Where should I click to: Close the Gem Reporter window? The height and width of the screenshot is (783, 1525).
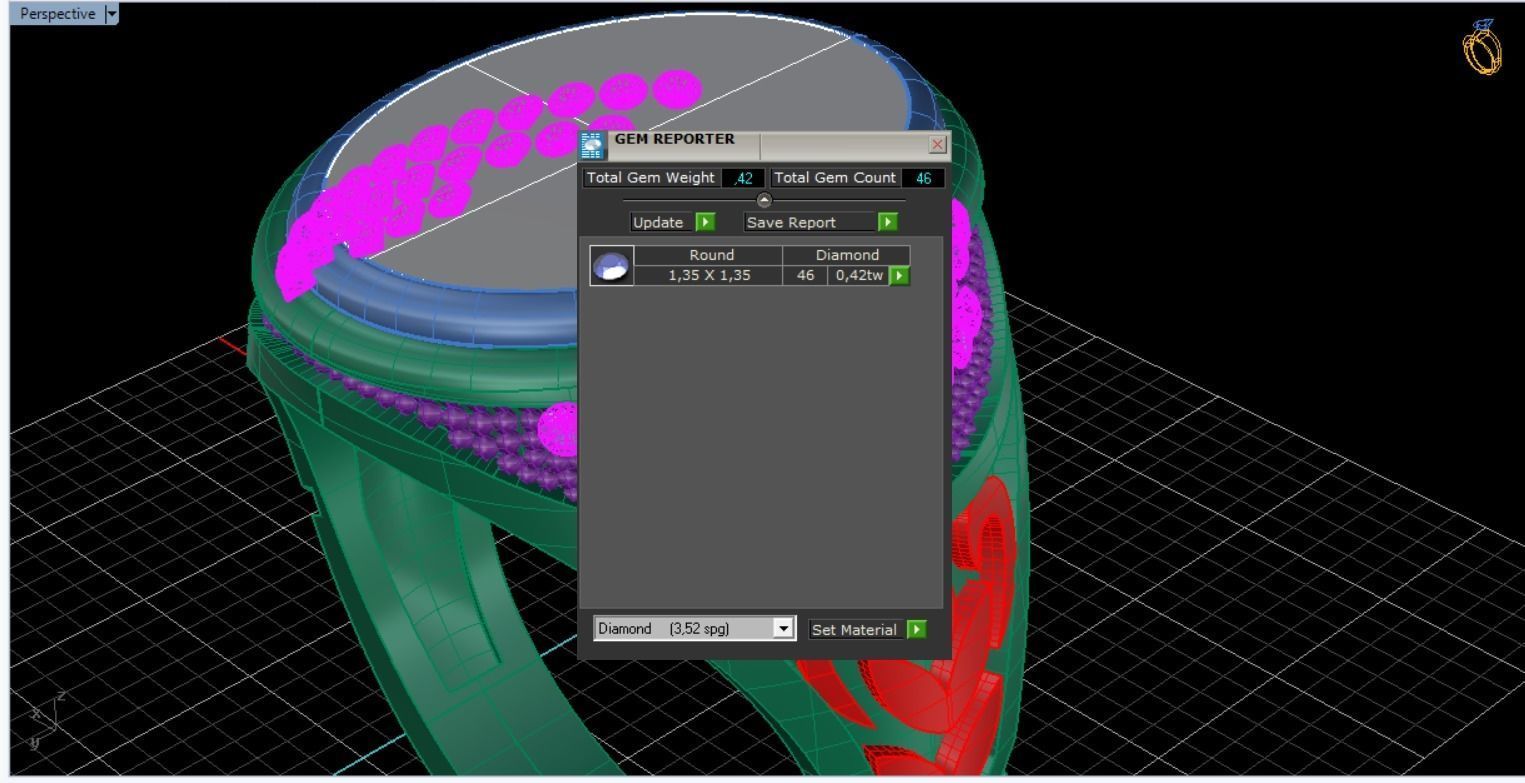937,145
